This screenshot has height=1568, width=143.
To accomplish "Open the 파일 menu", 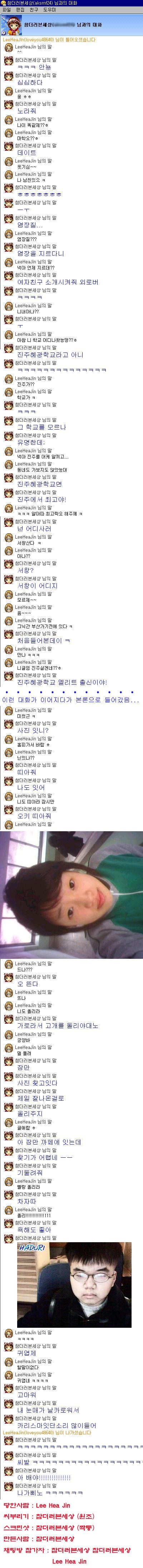I will coord(7,10).
